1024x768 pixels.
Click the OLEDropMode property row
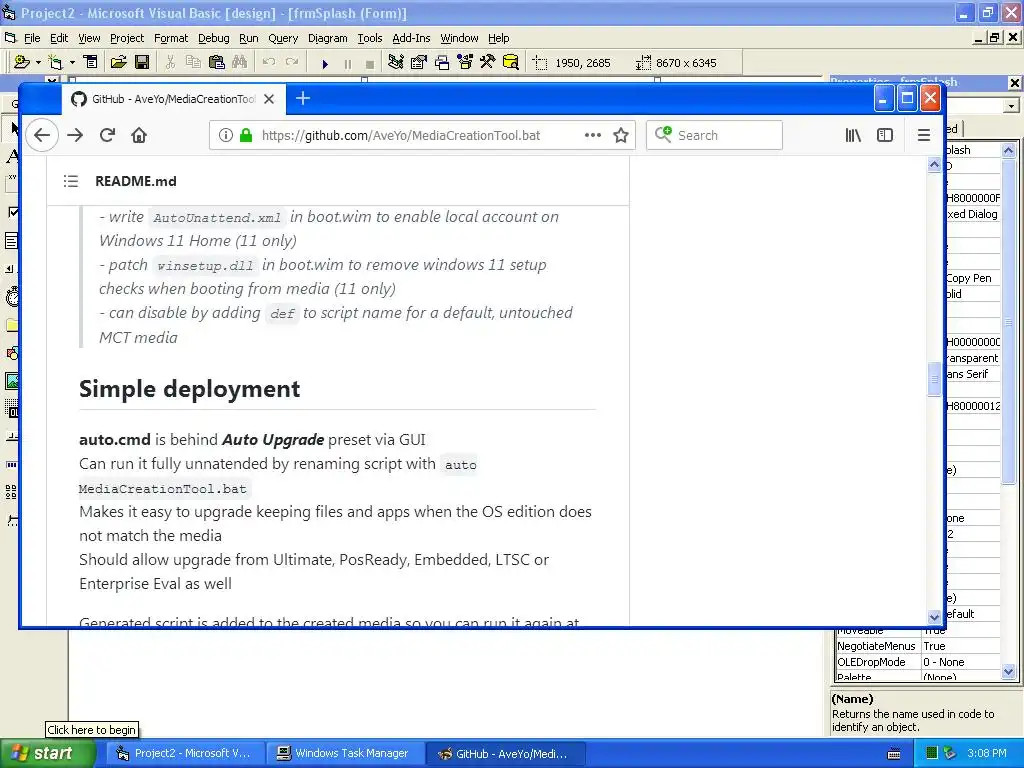918,662
